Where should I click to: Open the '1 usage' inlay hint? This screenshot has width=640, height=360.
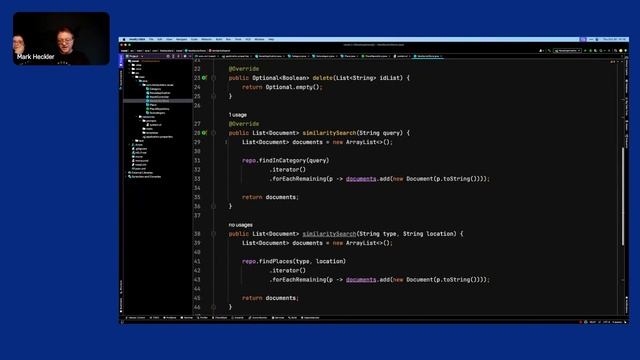click(238, 115)
